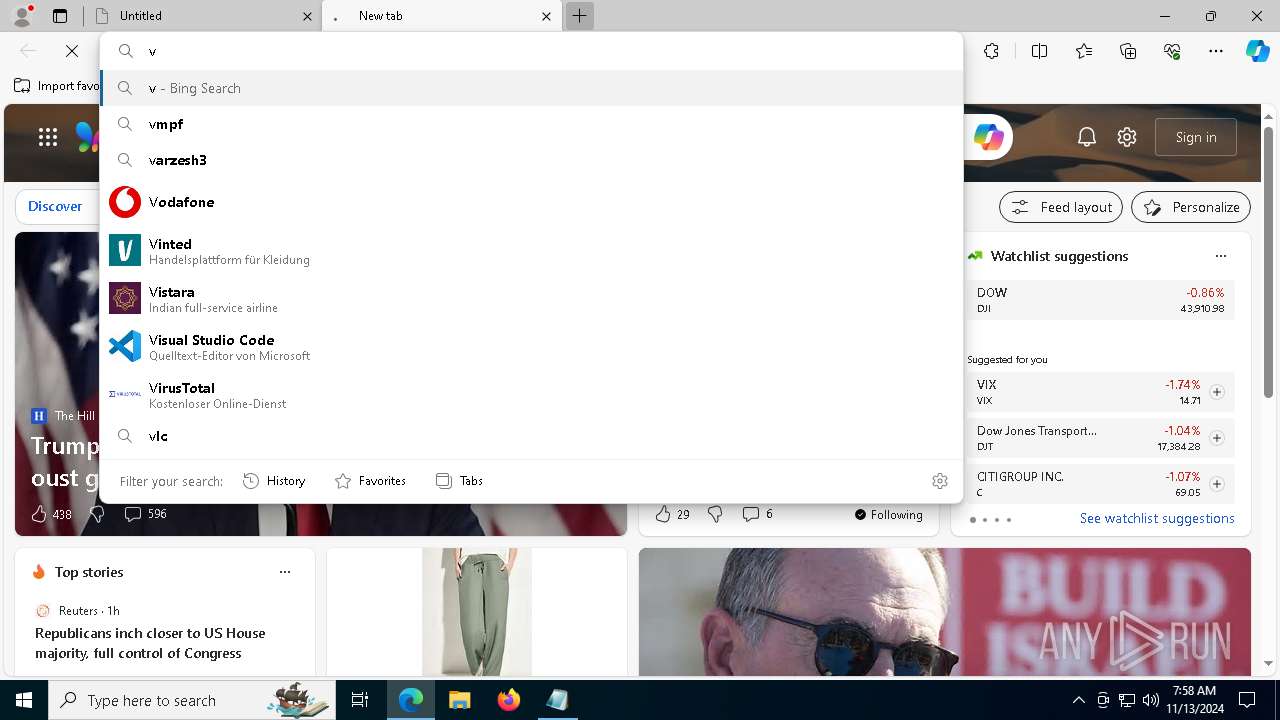Switch to the New tab tab
This screenshot has width=1280, height=720.
(x=441, y=16)
